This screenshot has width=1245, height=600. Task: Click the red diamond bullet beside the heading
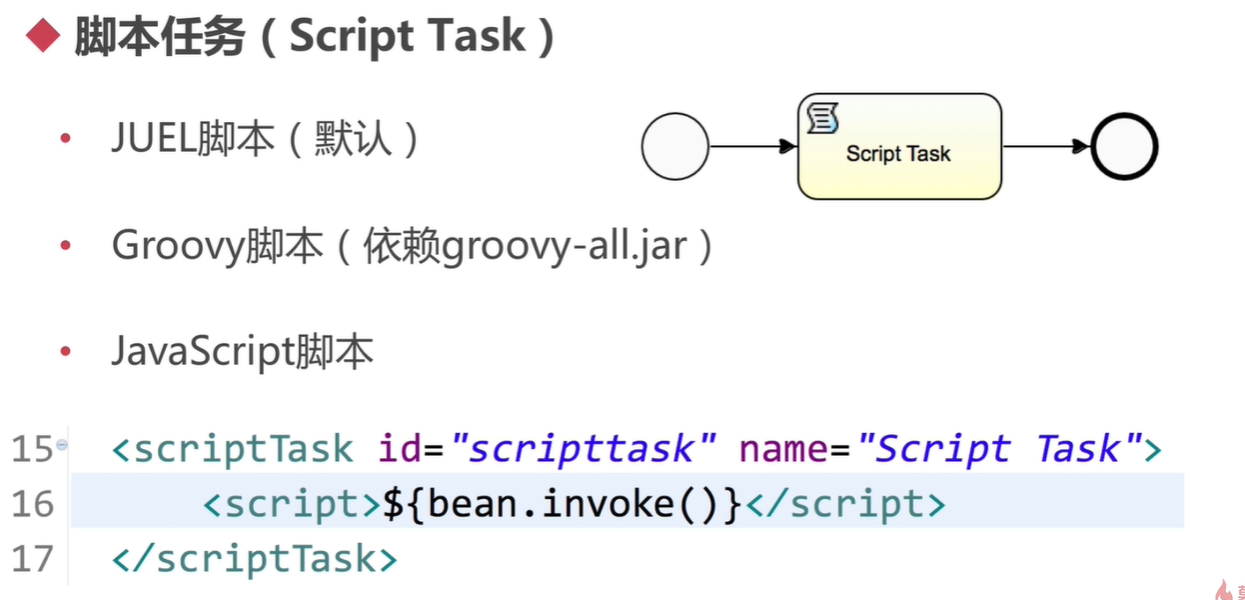tap(43, 38)
